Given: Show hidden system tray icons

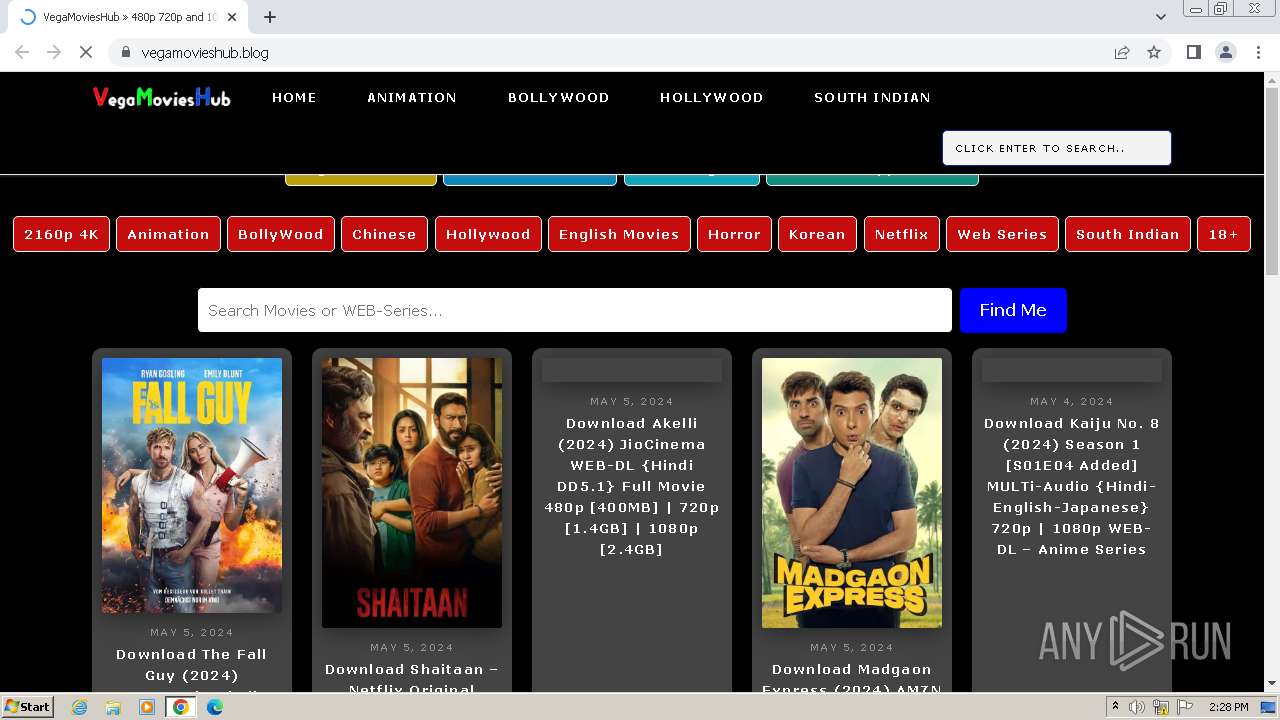Looking at the screenshot, I should [x=1115, y=707].
